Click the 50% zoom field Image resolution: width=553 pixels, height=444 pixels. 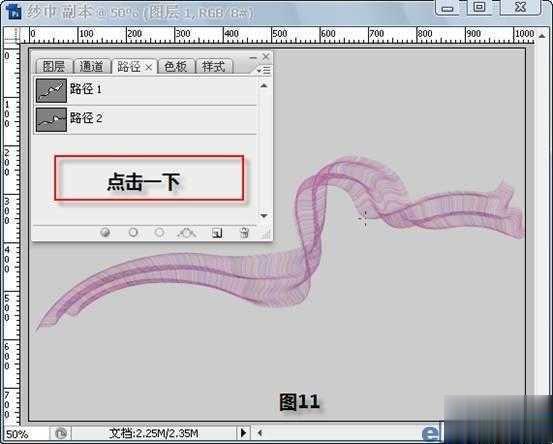point(25,433)
